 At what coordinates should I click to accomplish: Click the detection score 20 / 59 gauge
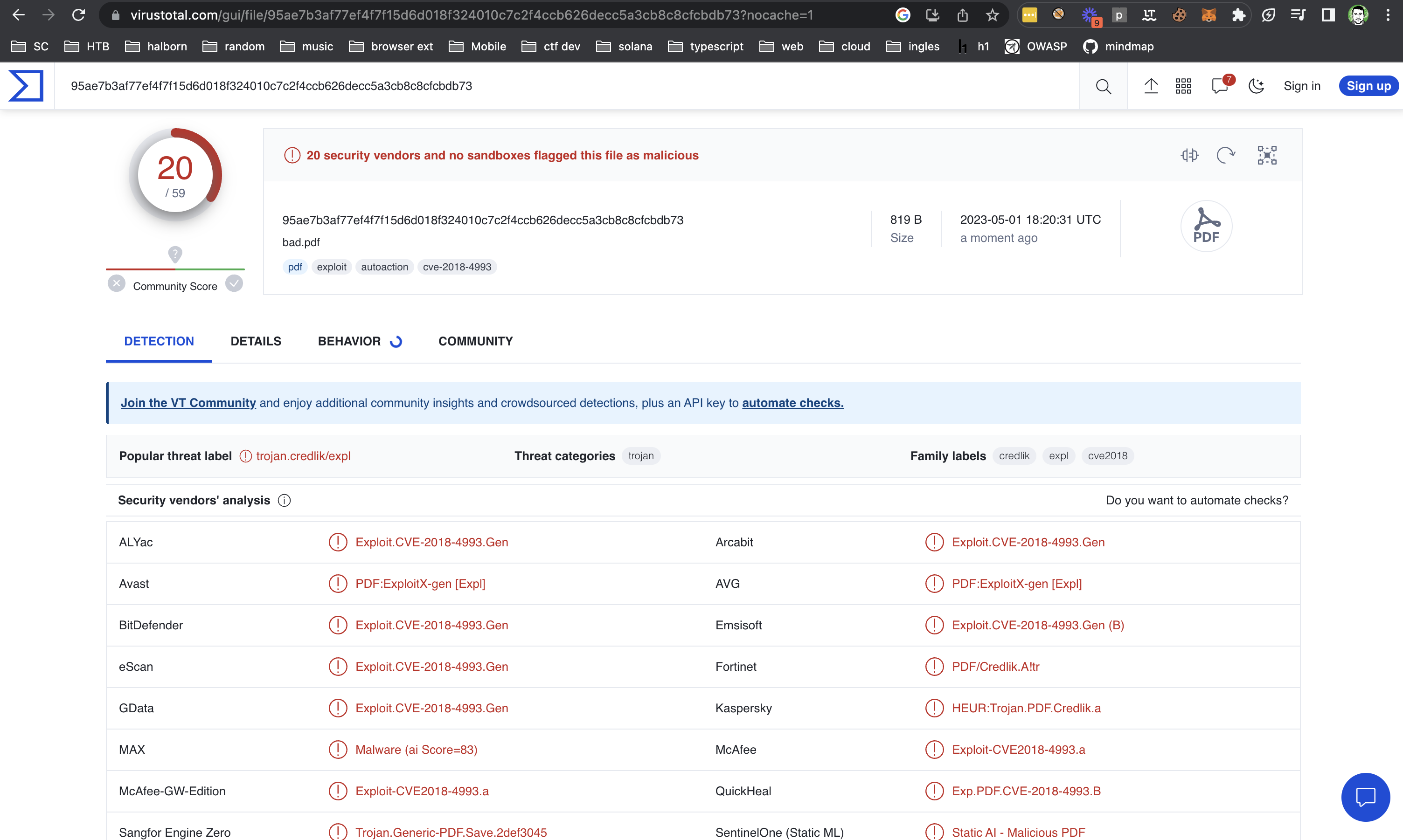click(x=175, y=175)
